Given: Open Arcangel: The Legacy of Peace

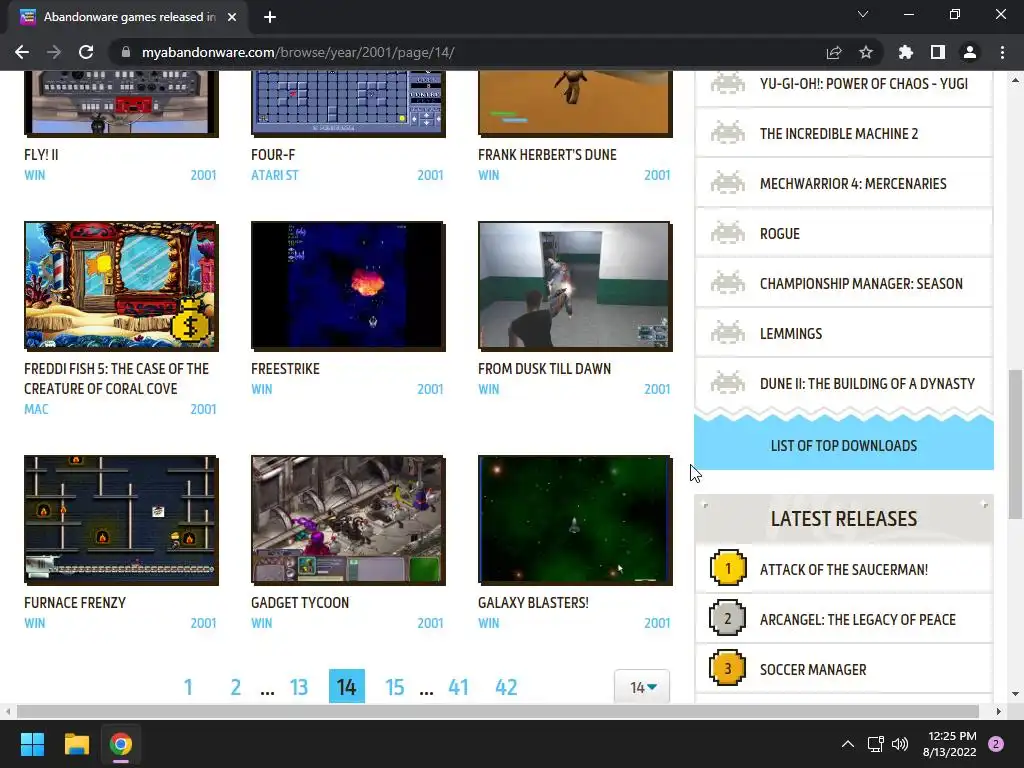Looking at the screenshot, I should tap(857, 620).
